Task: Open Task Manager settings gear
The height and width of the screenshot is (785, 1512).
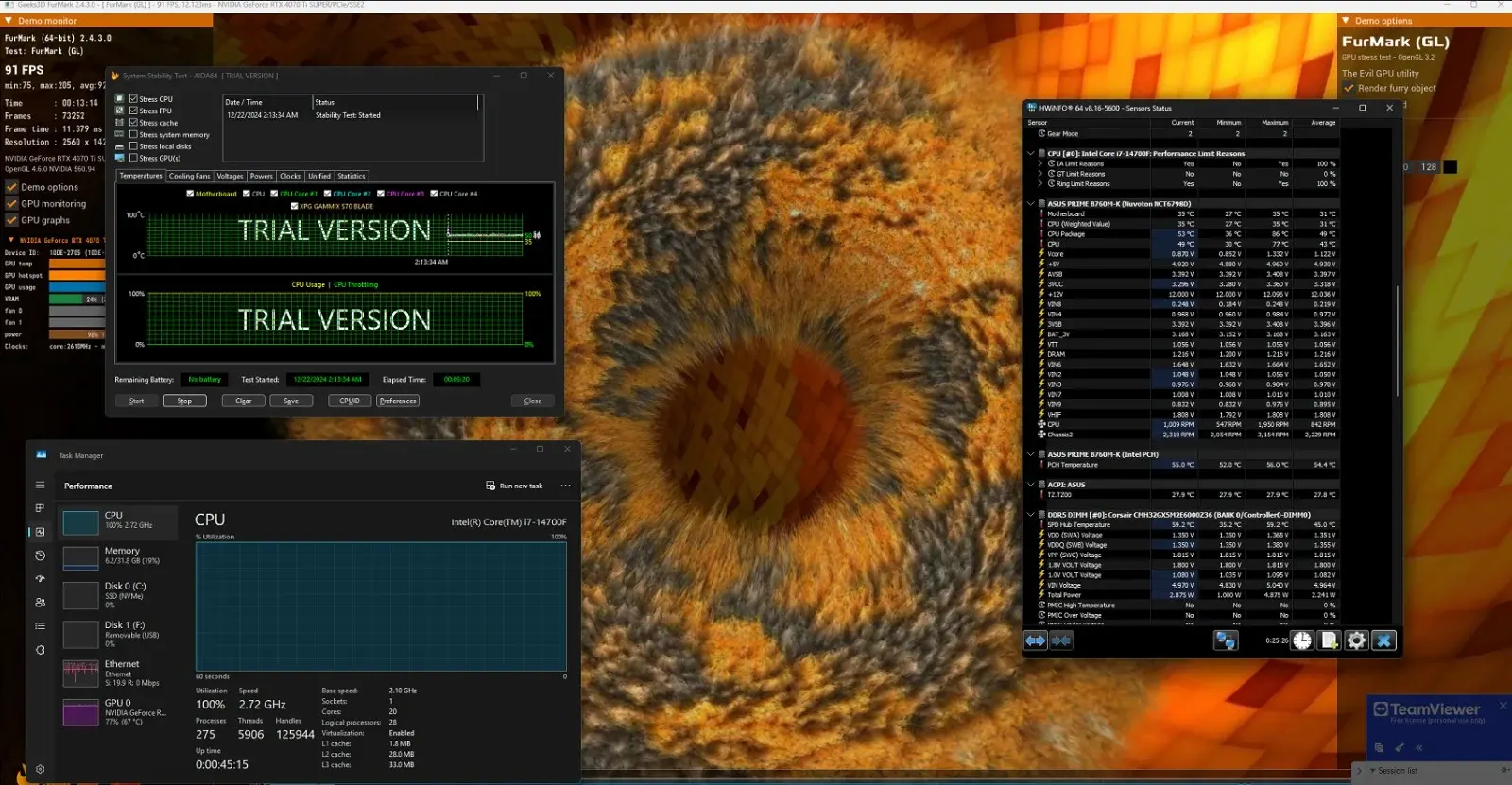Action: tap(40, 769)
